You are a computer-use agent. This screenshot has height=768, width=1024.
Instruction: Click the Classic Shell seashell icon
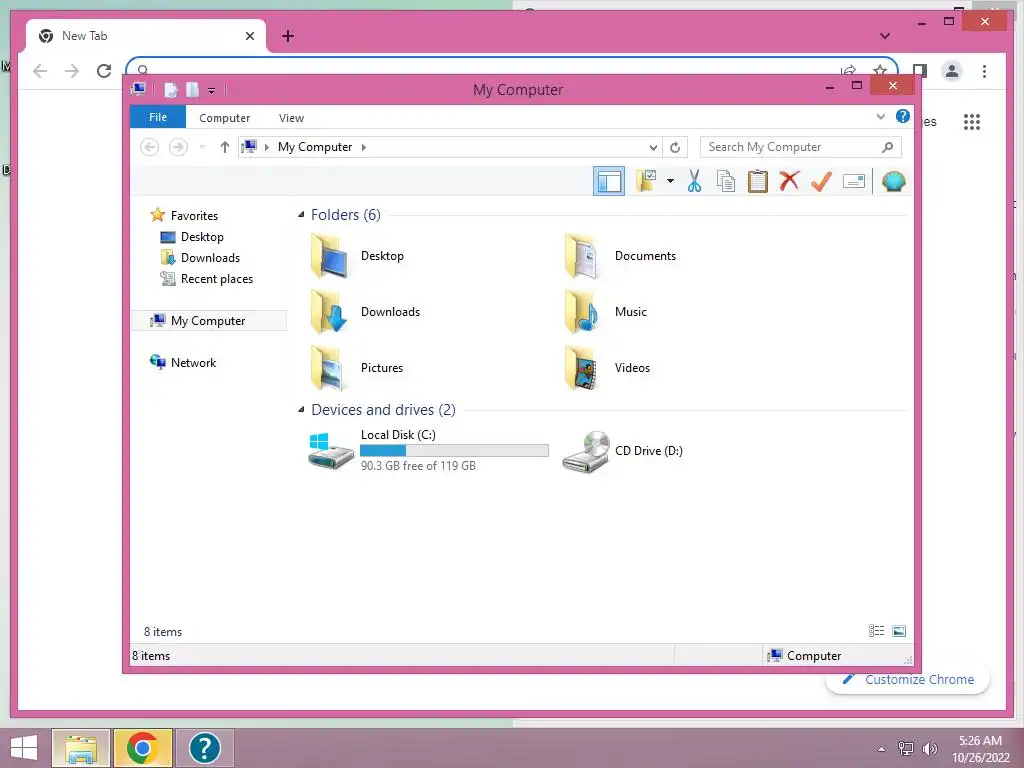pos(893,181)
